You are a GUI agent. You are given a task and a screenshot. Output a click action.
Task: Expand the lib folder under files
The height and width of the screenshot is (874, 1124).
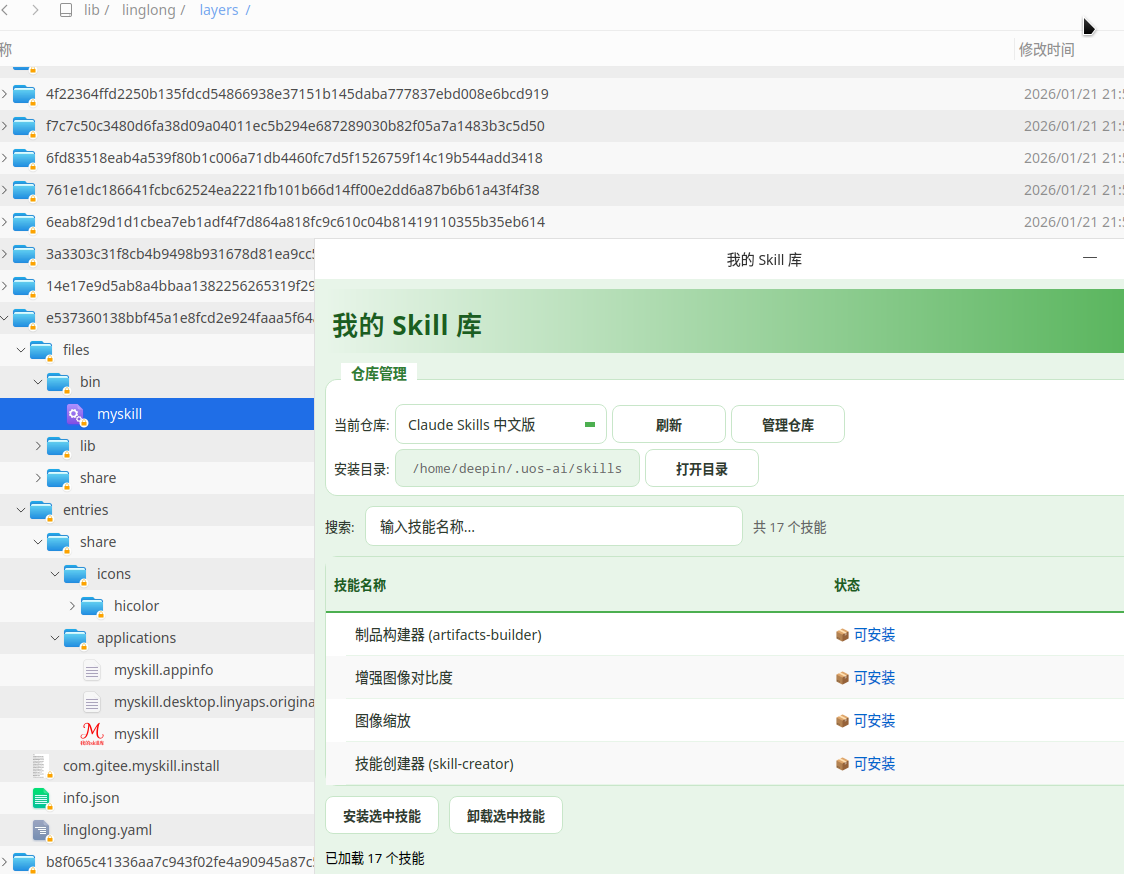38,446
